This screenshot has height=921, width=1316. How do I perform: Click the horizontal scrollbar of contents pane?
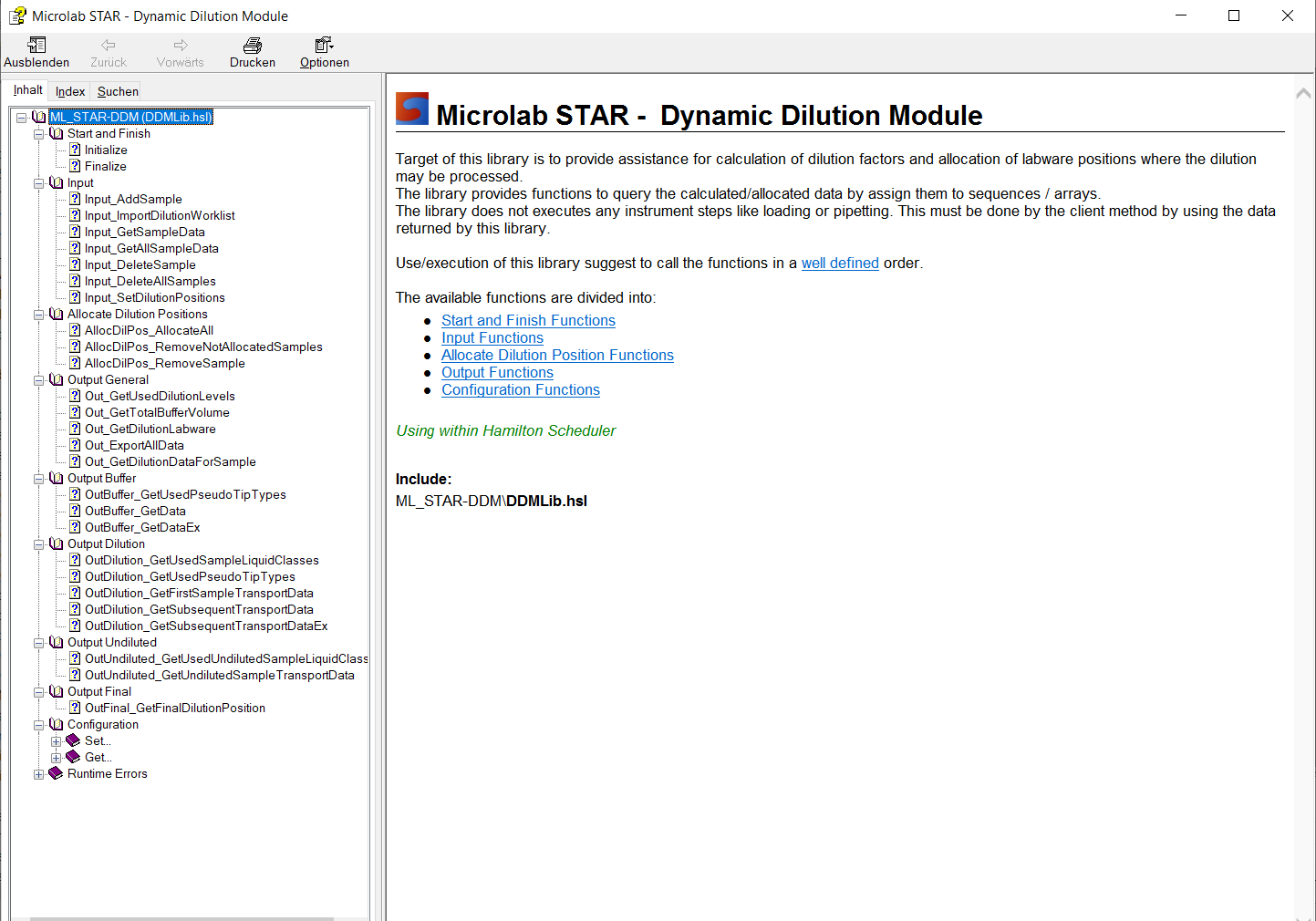coord(182,917)
